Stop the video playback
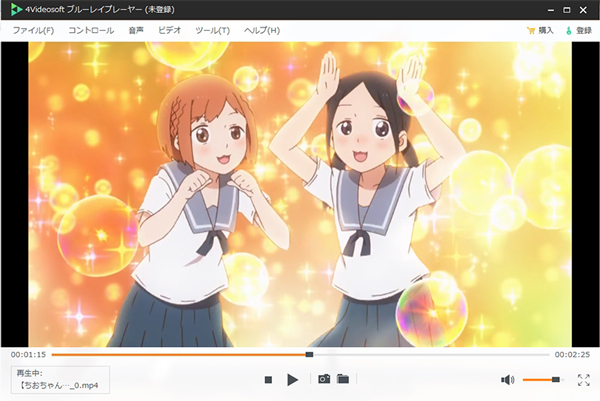This screenshot has width=600, height=401. click(268, 380)
